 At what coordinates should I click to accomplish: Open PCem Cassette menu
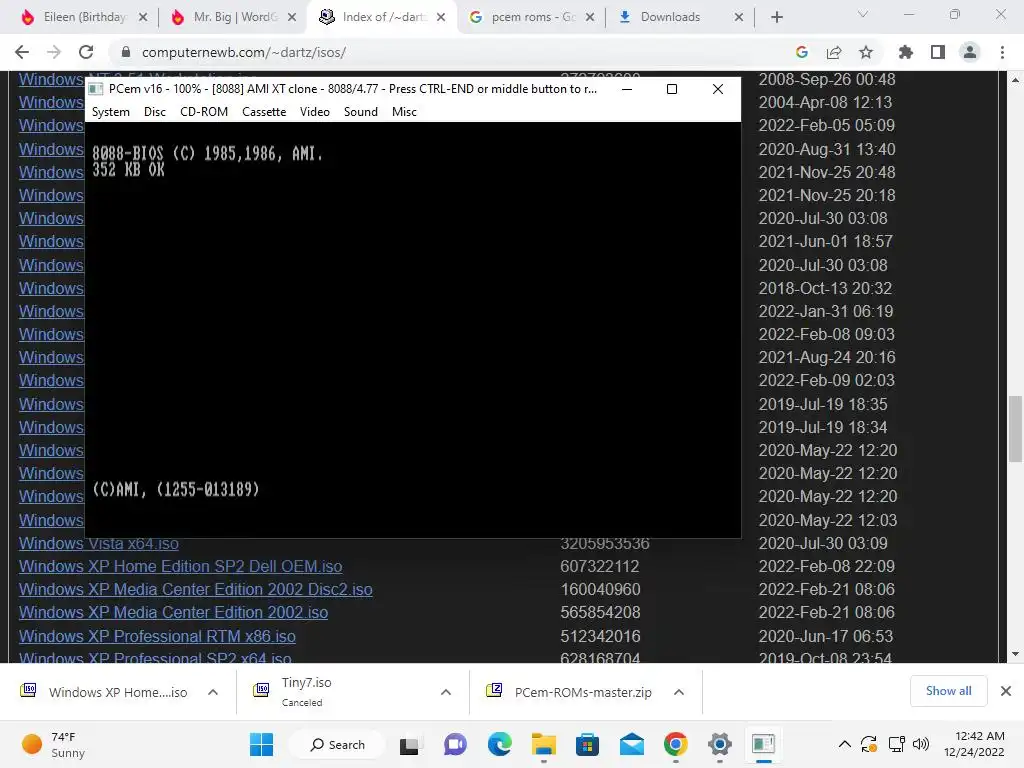[264, 112]
